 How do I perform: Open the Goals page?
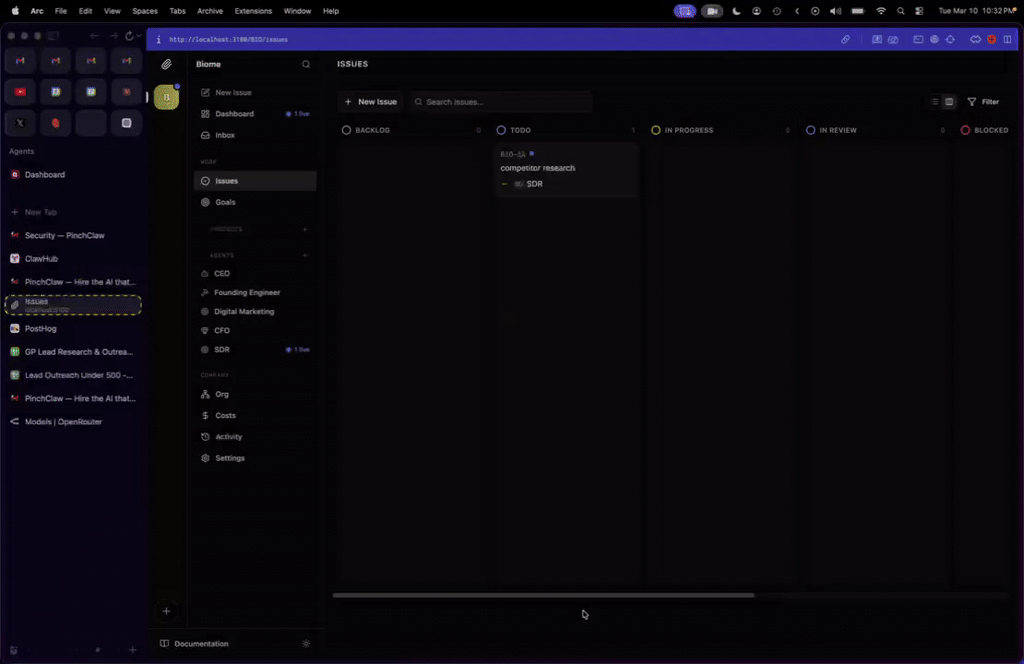click(255, 202)
